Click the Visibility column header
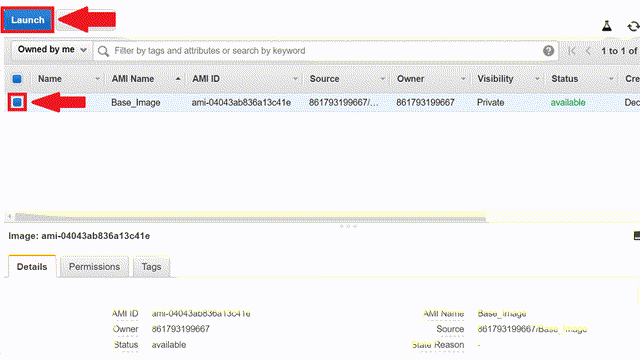 pyautogui.click(x=495, y=79)
